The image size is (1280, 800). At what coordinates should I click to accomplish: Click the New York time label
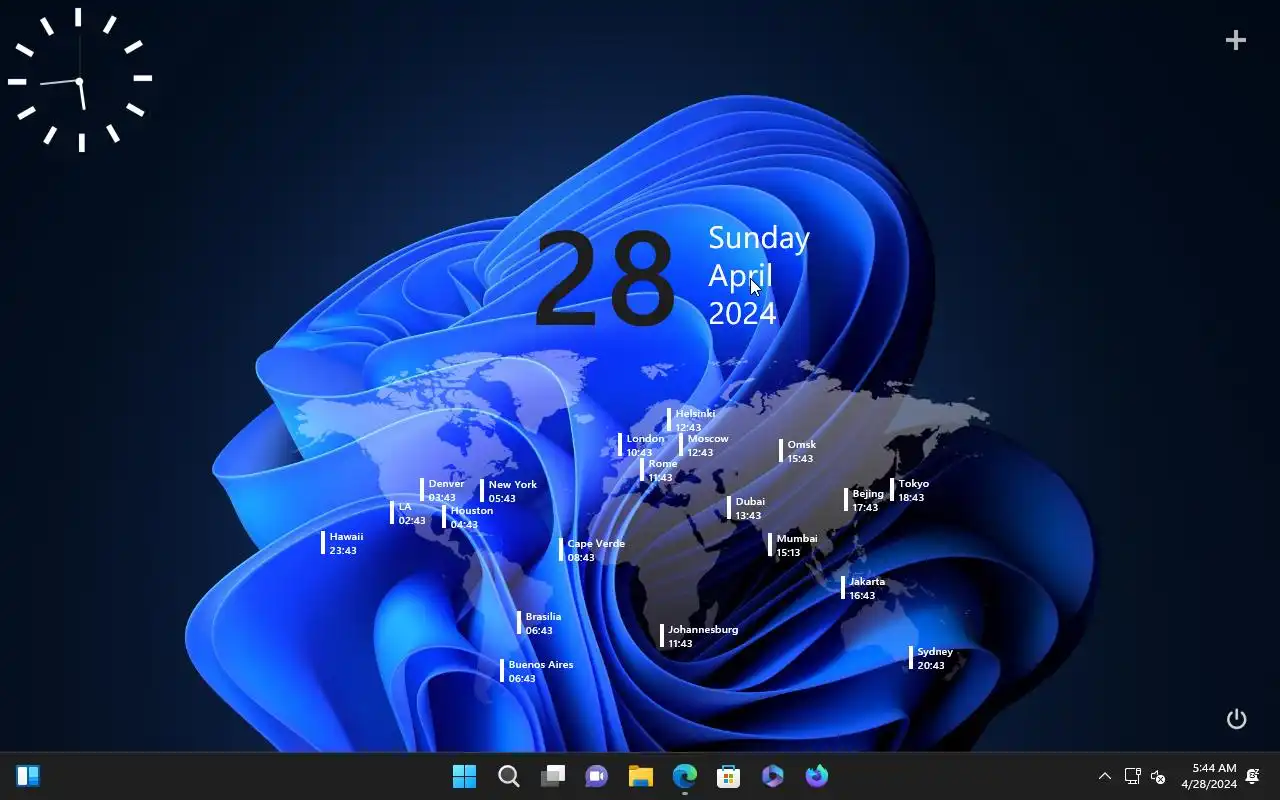point(509,491)
